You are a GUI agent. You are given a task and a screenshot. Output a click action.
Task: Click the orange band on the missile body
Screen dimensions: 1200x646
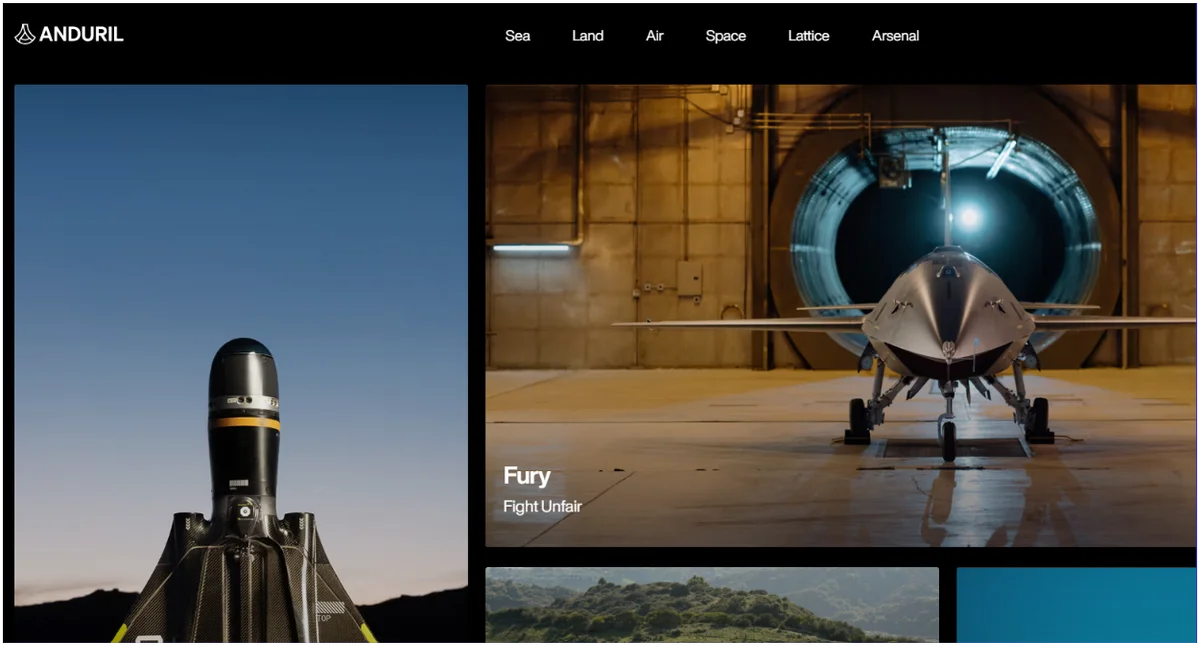click(x=244, y=422)
